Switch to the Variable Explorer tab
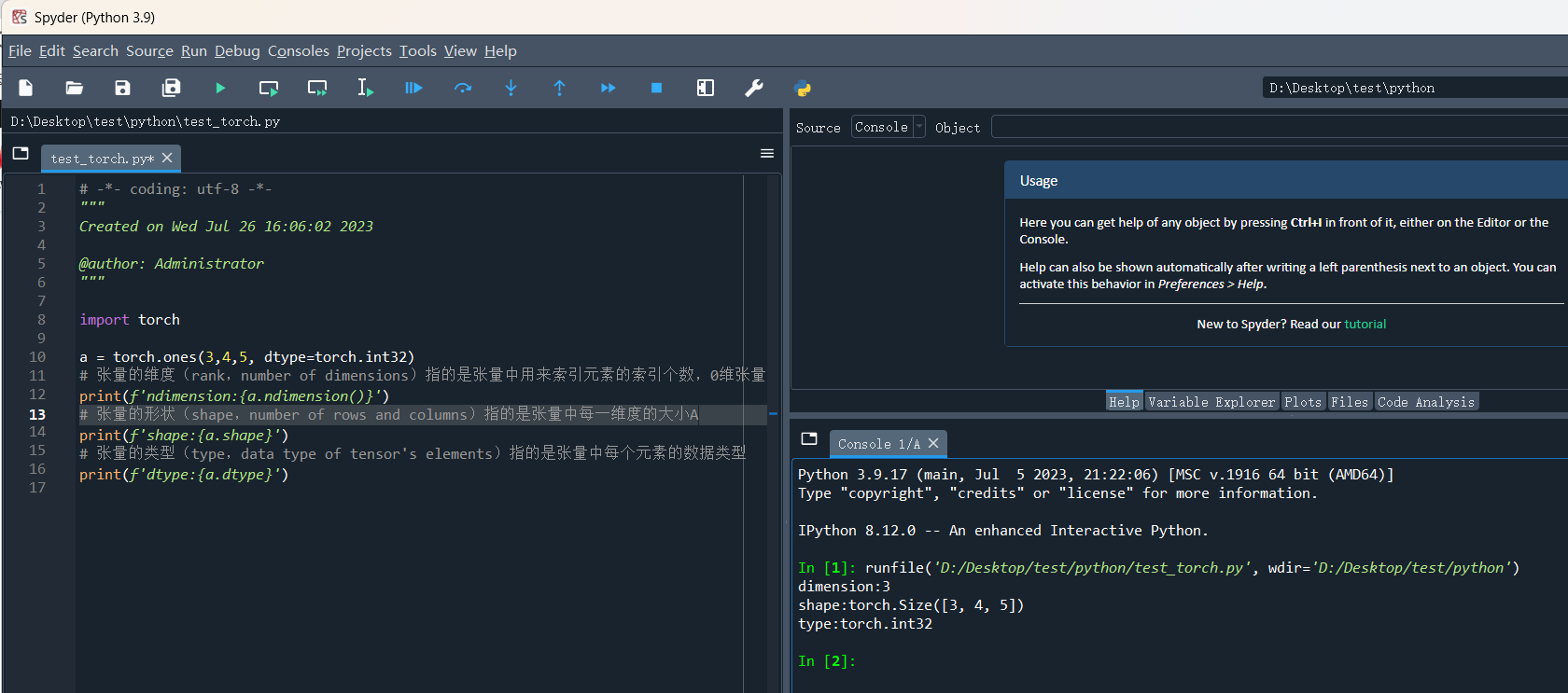 (x=1211, y=402)
